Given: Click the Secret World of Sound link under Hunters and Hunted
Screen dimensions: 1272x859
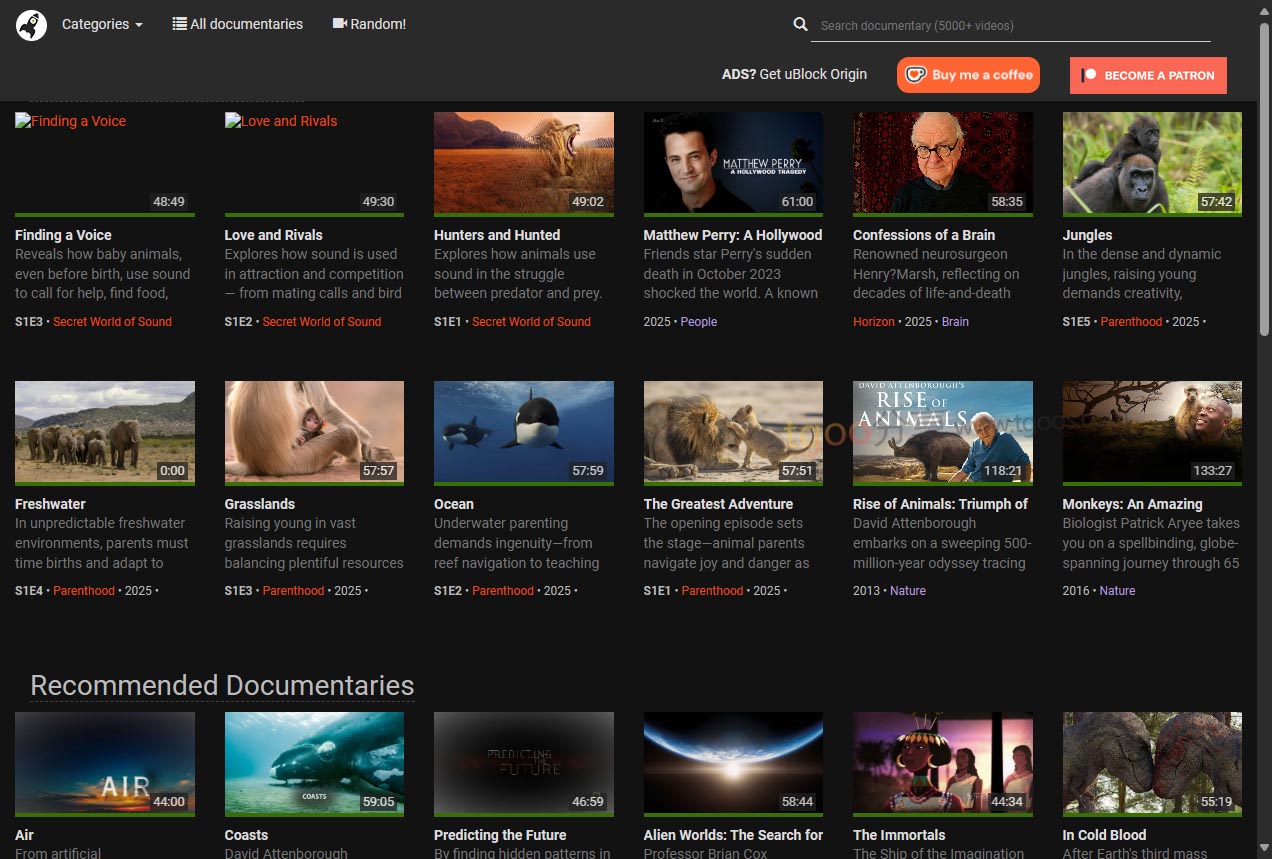Looking at the screenshot, I should point(531,322).
